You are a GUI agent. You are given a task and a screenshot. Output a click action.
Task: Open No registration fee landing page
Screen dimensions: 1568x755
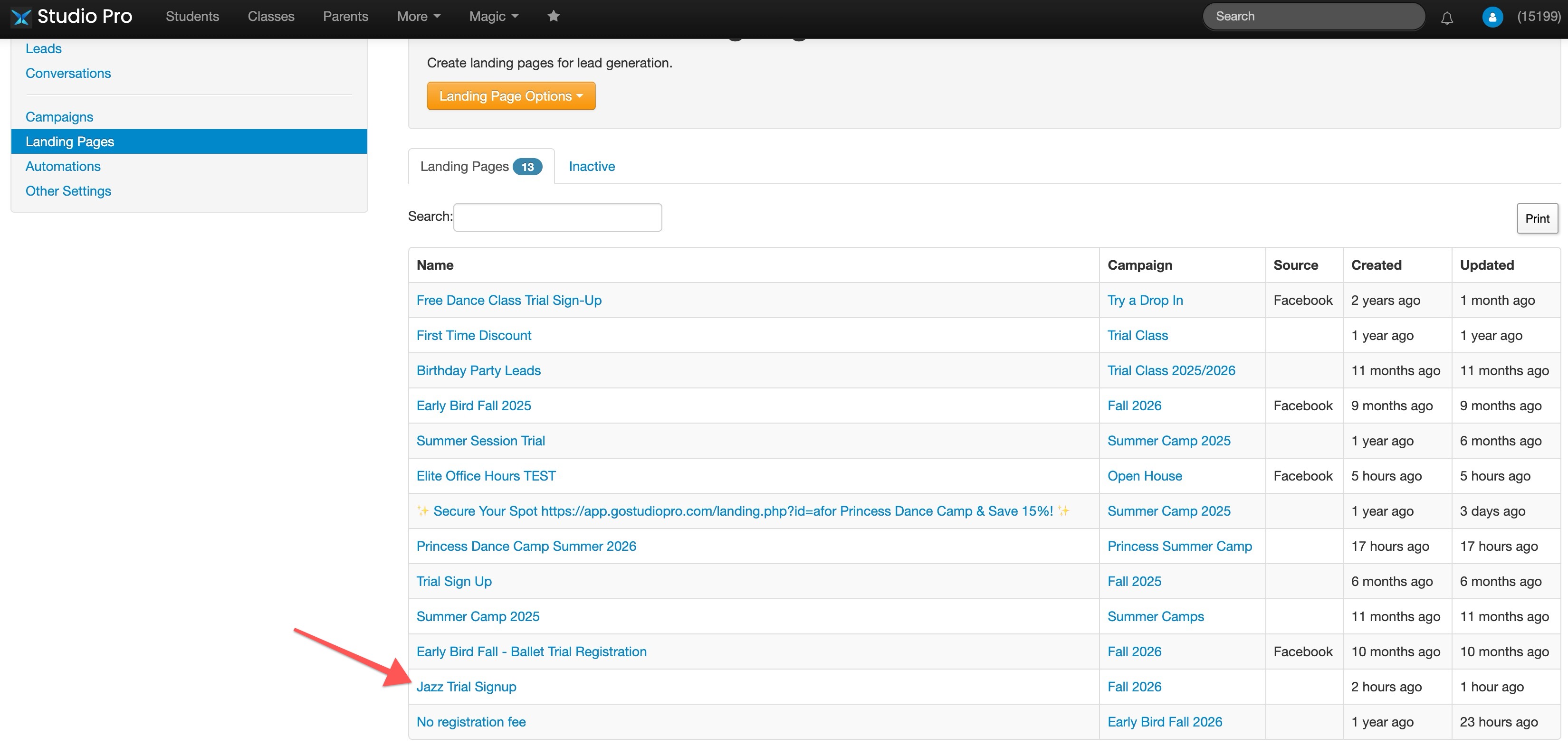click(x=471, y=722)
